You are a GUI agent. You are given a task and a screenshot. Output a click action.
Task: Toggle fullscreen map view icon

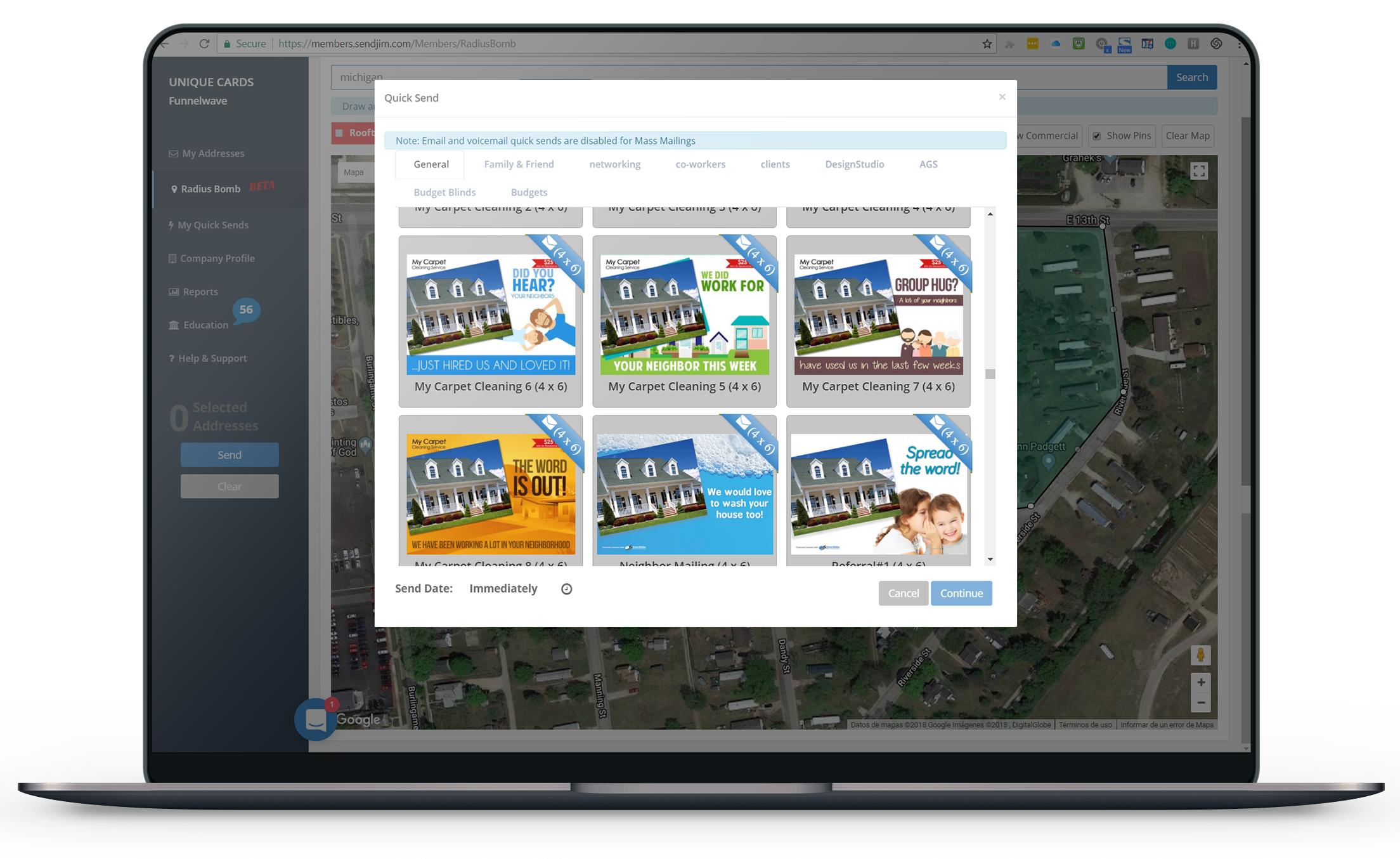tap(1198, 171)
